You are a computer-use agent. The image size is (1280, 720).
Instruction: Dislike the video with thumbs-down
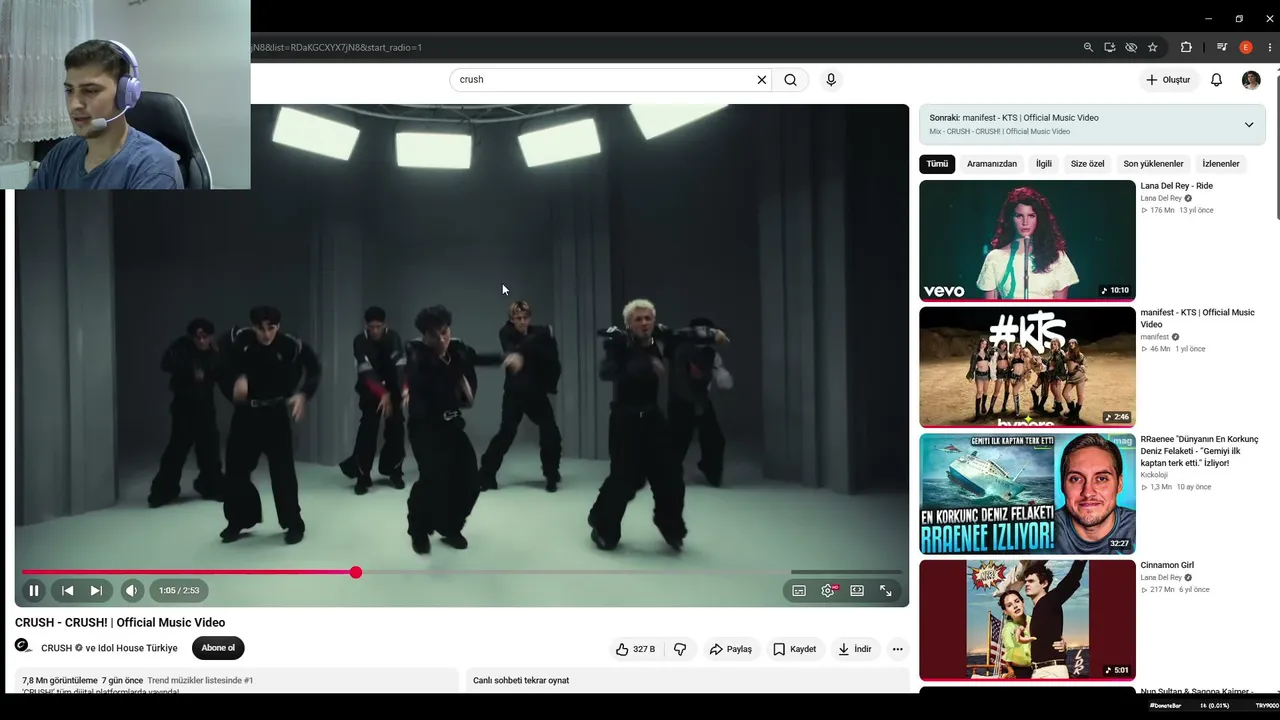(x=680, y=649)
